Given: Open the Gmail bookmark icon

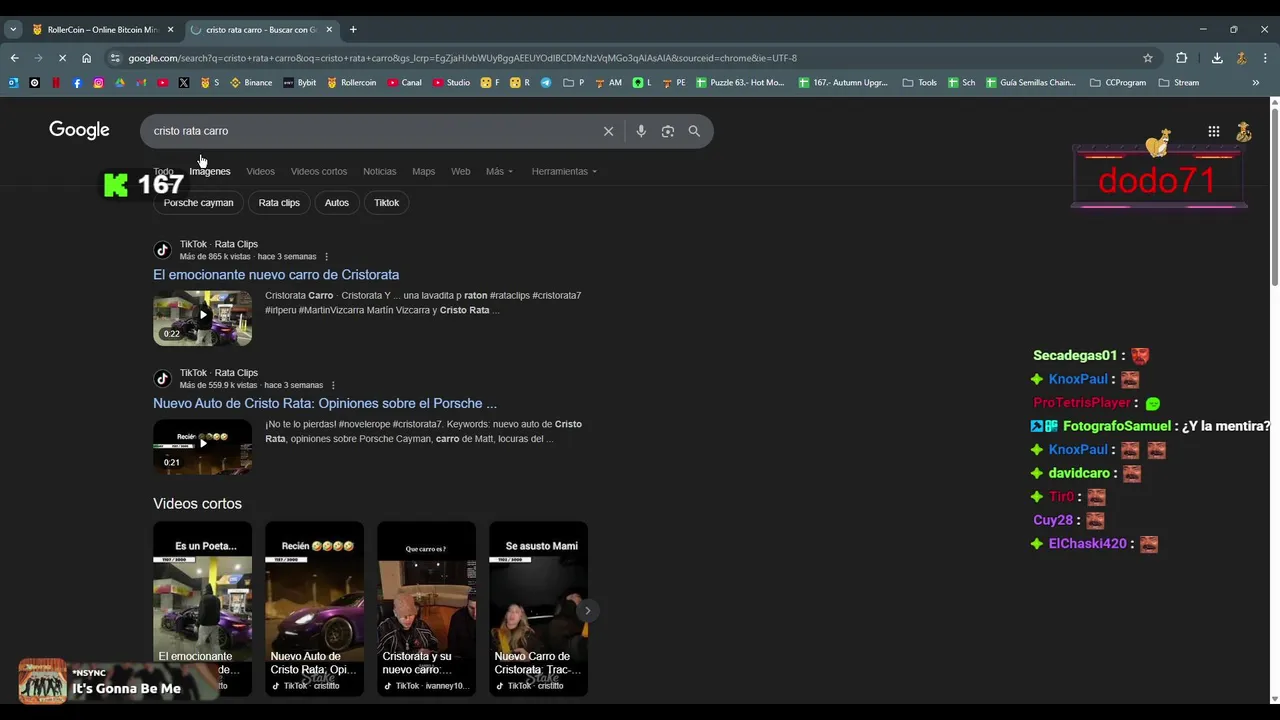Looking at the screenshot, I should pyautogui.click(x=141, y=83).
